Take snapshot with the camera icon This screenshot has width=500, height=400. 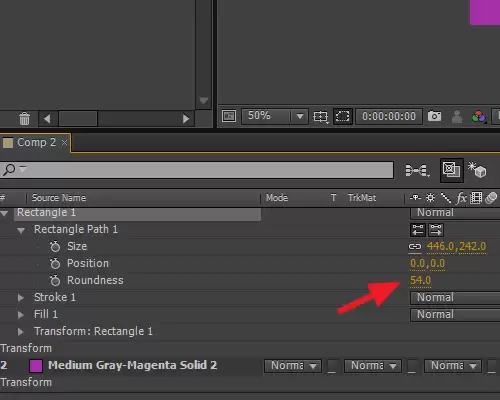(434, 116)
